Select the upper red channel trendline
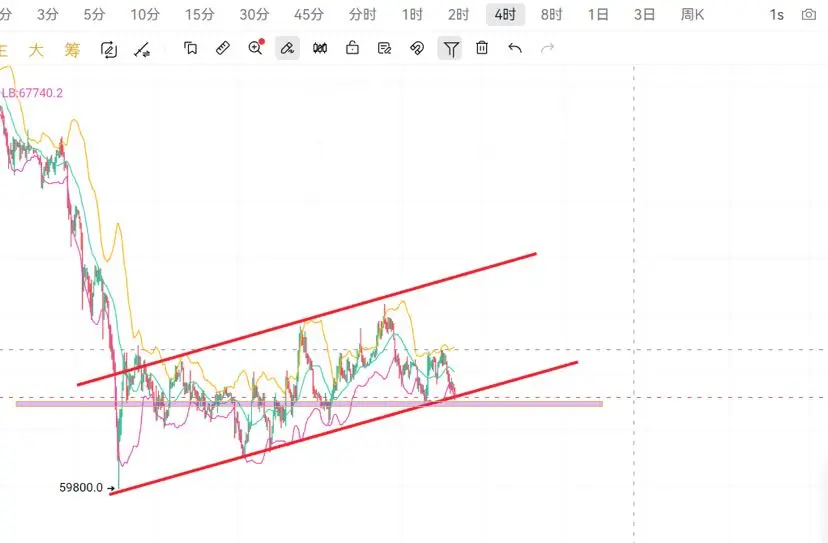 pos(306,320)
